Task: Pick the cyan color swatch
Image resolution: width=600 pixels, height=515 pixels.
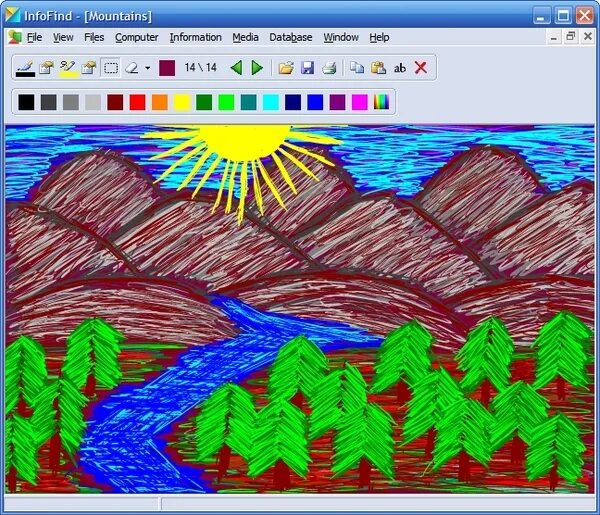Action: point(271,102)
